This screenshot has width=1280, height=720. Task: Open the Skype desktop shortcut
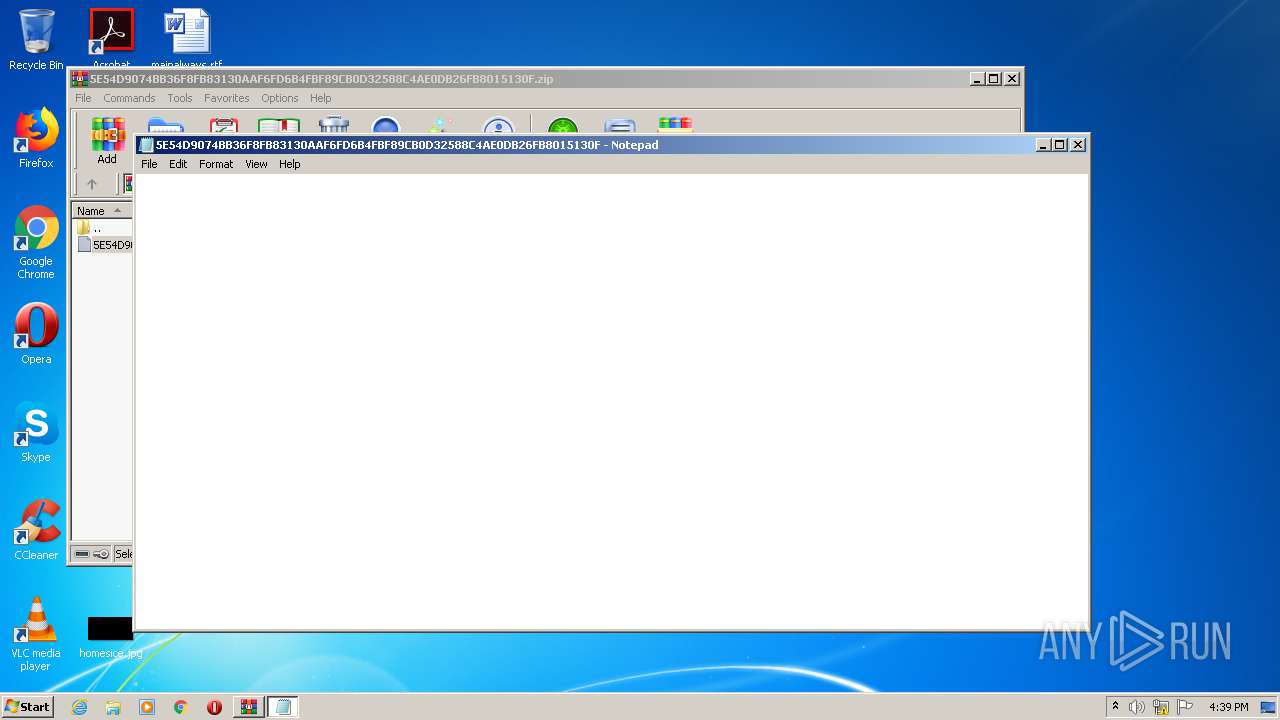pyautogui.click(x=36, y=432)
